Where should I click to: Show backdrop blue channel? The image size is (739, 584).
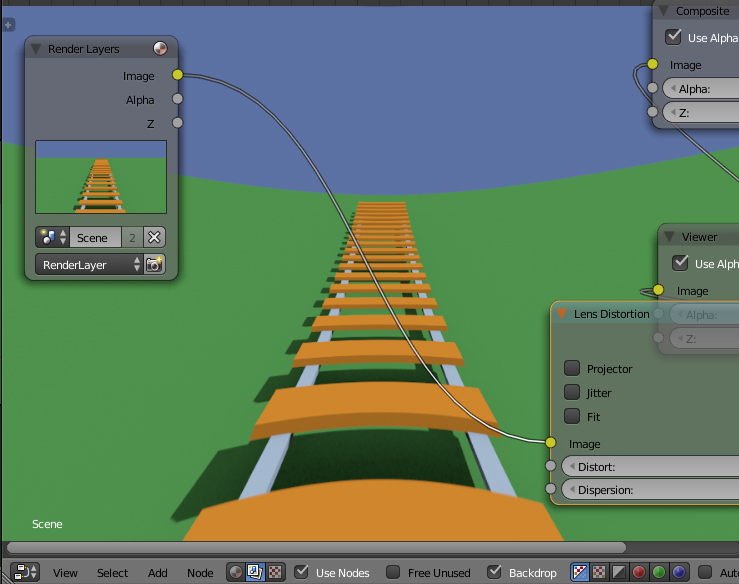[679, 572]
